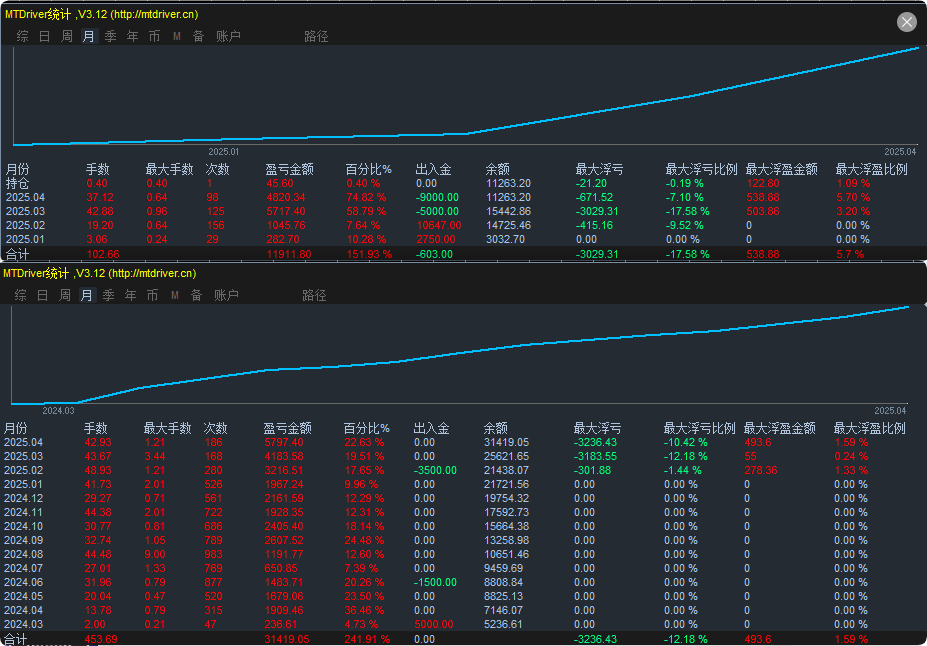The width and height of the screenshot is (927, 646).
Task: Open 路径 path option in top panel
Action: (316, 36)
